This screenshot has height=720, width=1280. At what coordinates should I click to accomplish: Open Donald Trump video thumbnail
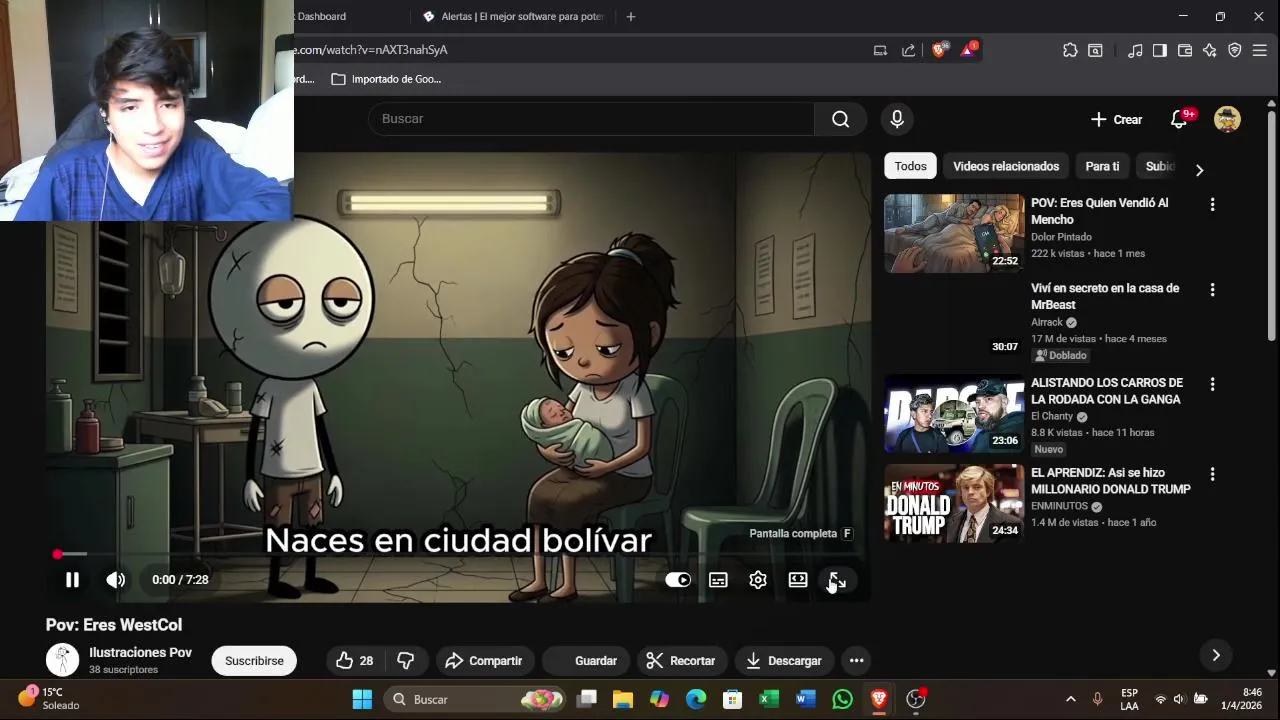tap(954, 503)
